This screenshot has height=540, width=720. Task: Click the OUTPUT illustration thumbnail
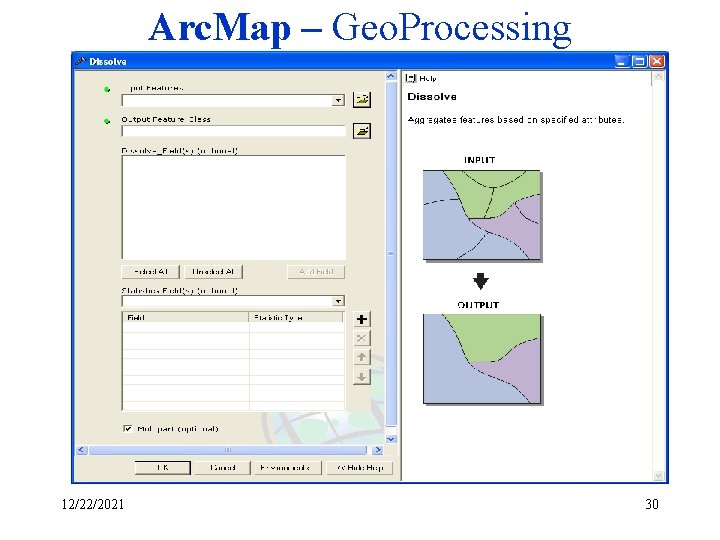click(x=482, y=359)
